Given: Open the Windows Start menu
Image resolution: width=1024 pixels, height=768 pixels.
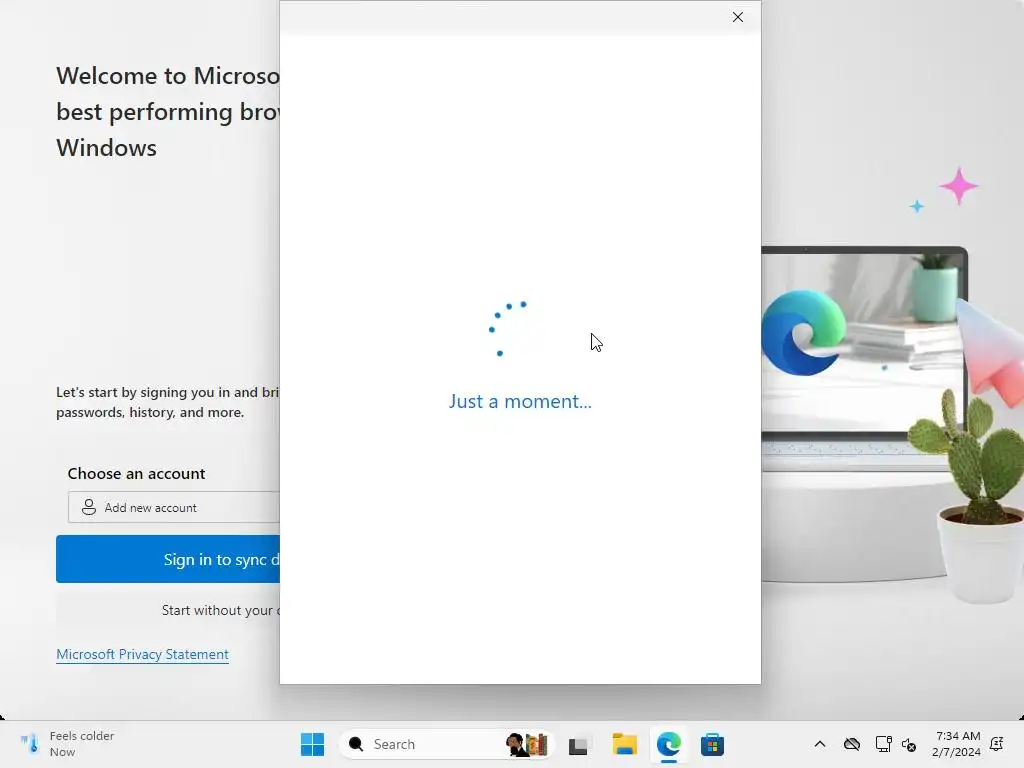Looking at the screenshot, I should tap(312, 744).
